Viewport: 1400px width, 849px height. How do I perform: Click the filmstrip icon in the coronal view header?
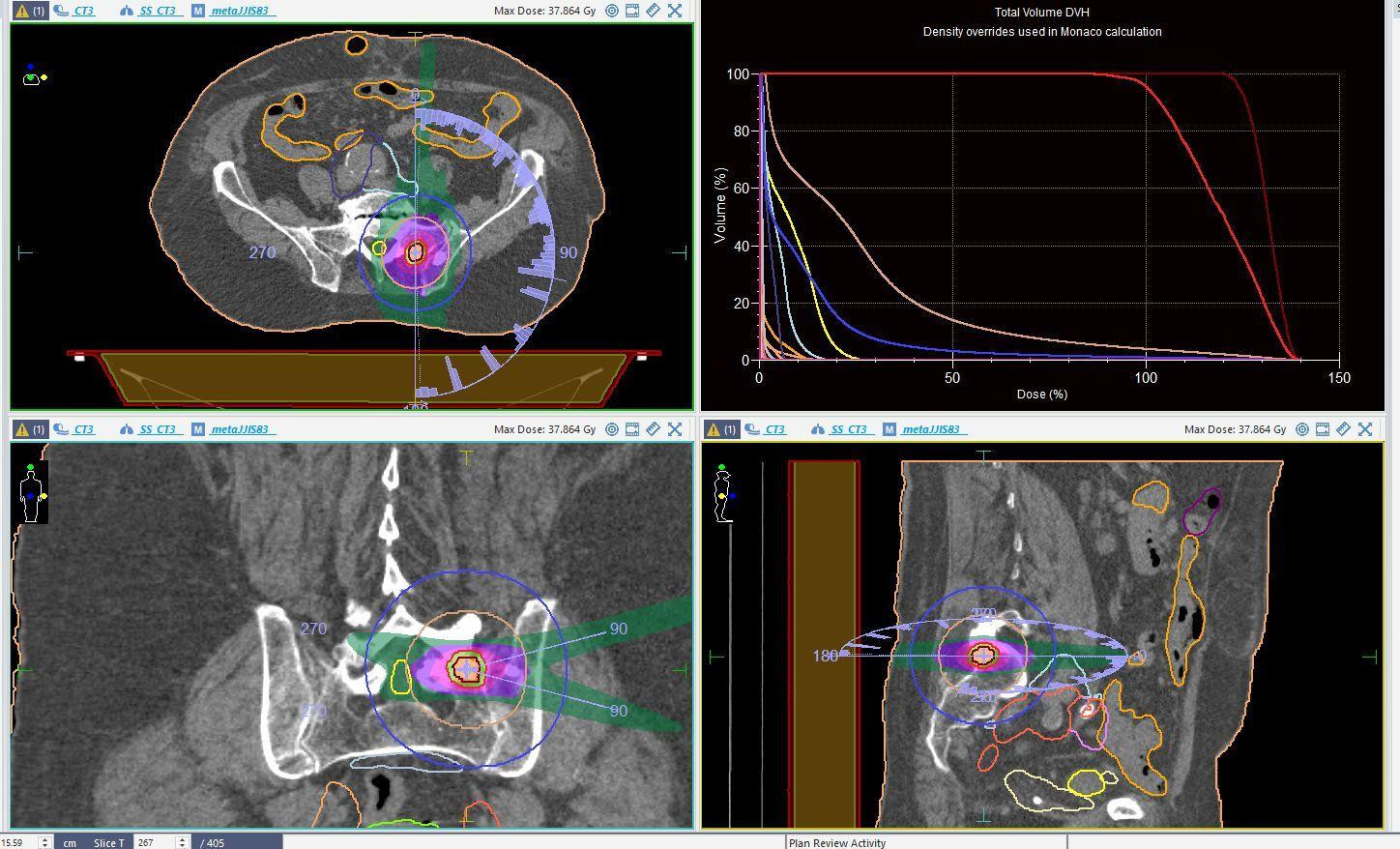click(632, 429)
